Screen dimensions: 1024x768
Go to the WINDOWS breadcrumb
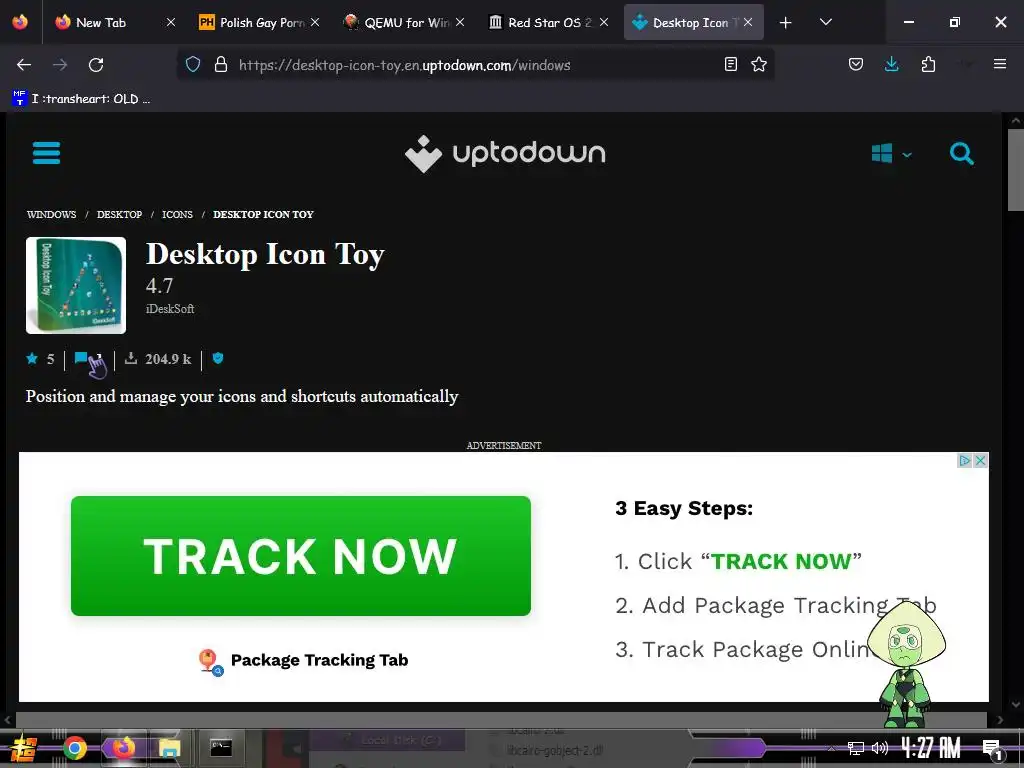click(52, 214)
